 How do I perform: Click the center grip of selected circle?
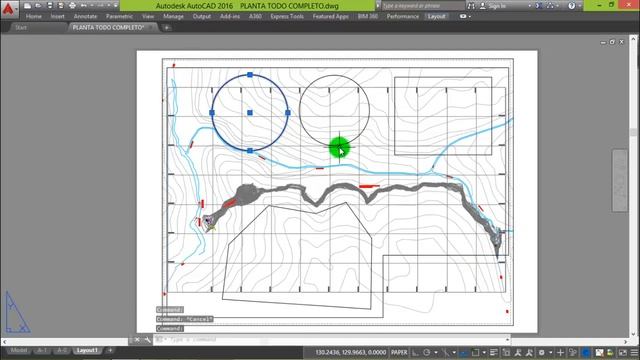coord(250,113)
